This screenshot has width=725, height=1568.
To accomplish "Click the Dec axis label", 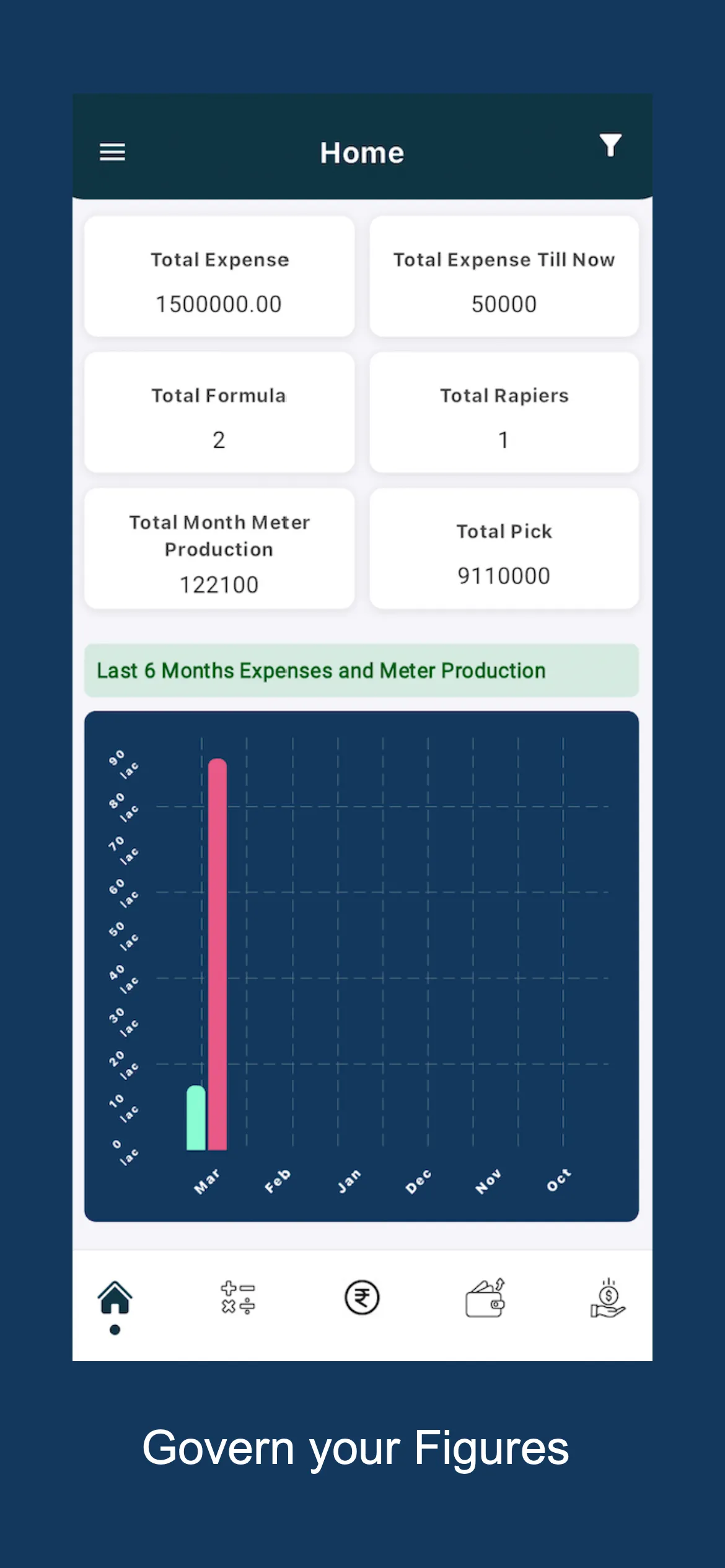I will click(418, 1182).
